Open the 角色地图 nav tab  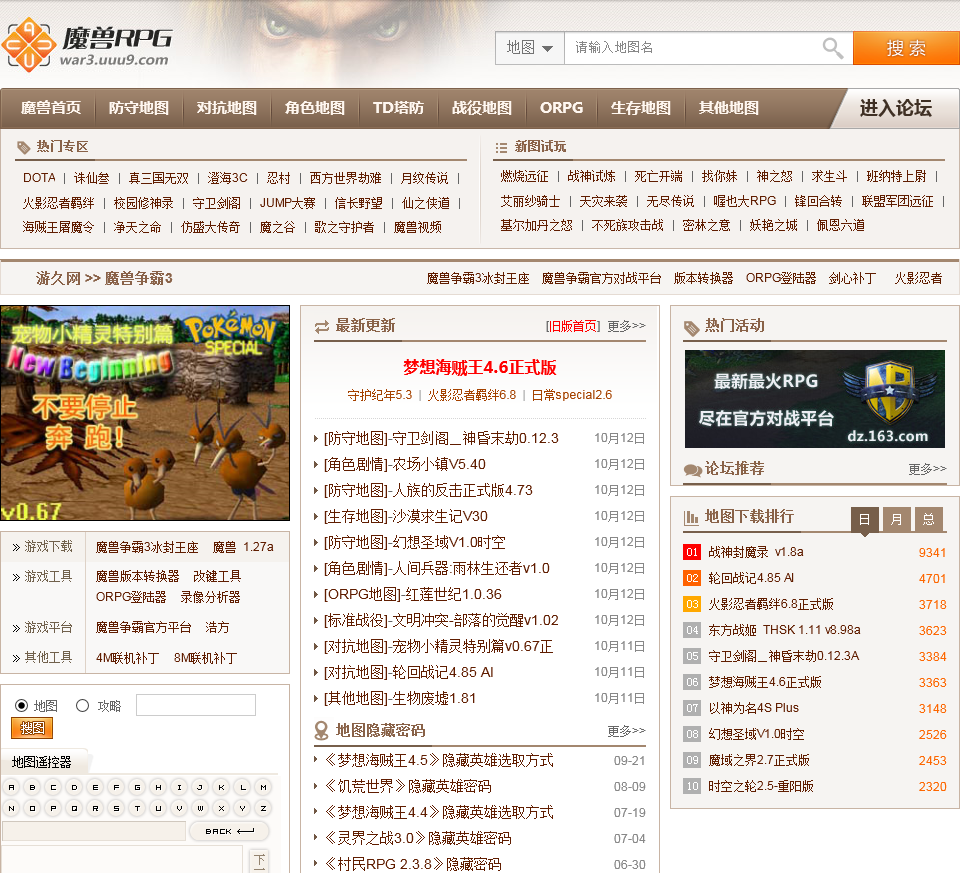pos(315,108)
